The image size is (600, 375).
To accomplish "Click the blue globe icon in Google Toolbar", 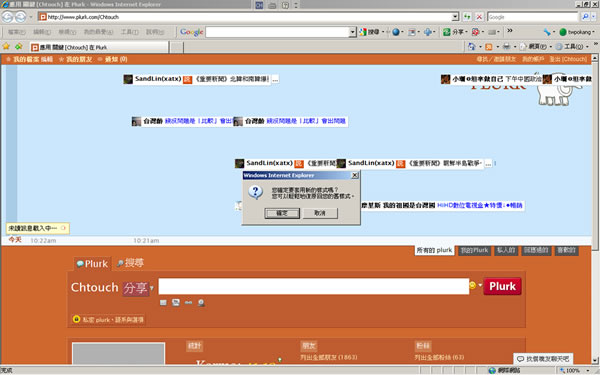I will pyautogui.click(x=396, y=32).
